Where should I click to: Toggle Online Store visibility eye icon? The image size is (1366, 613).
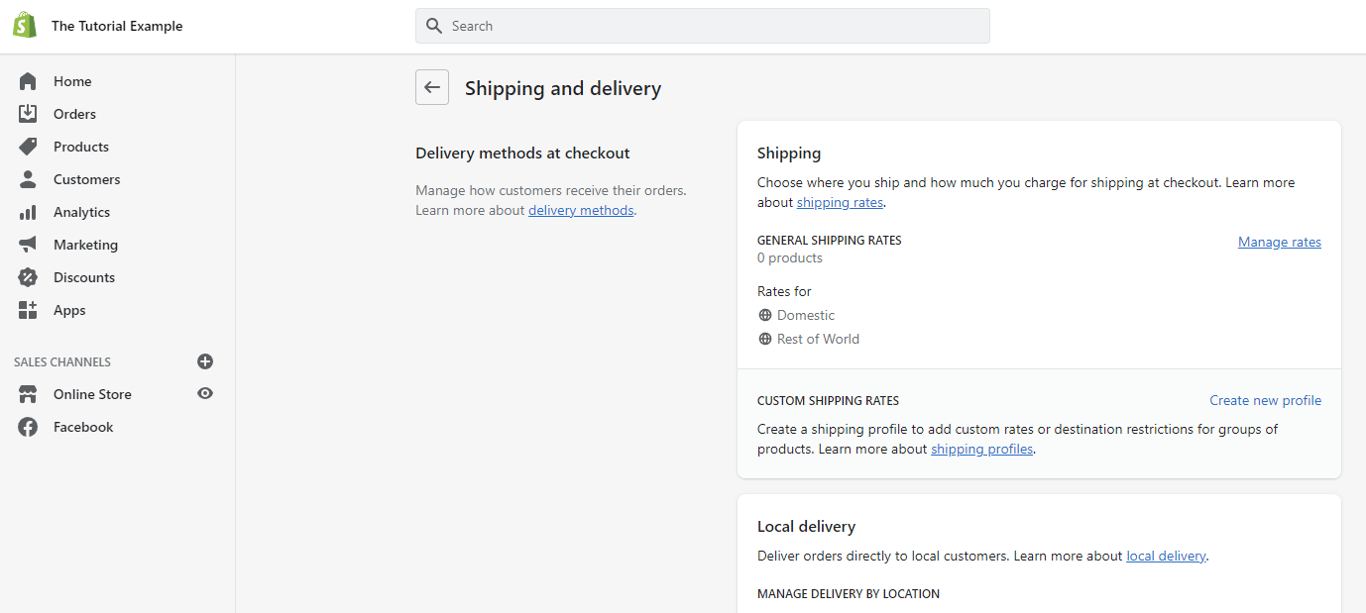pos(205,394)
